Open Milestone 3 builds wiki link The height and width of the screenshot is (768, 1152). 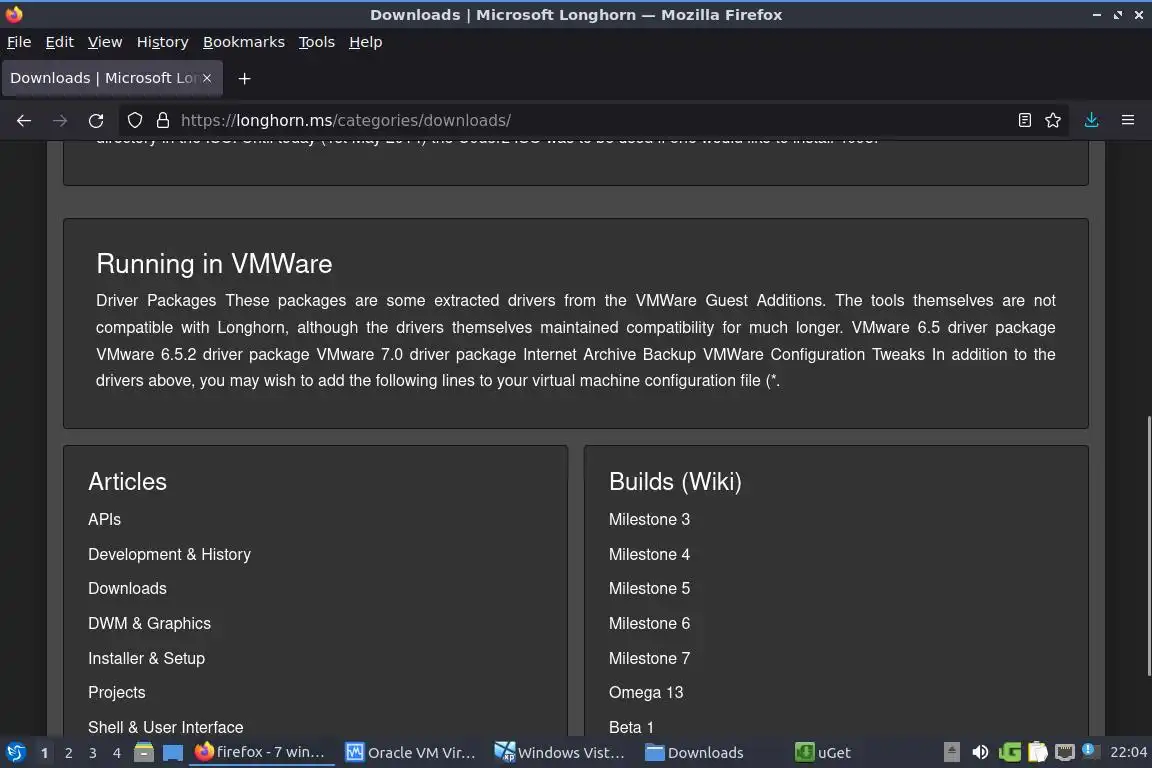(x=649, y=520)
